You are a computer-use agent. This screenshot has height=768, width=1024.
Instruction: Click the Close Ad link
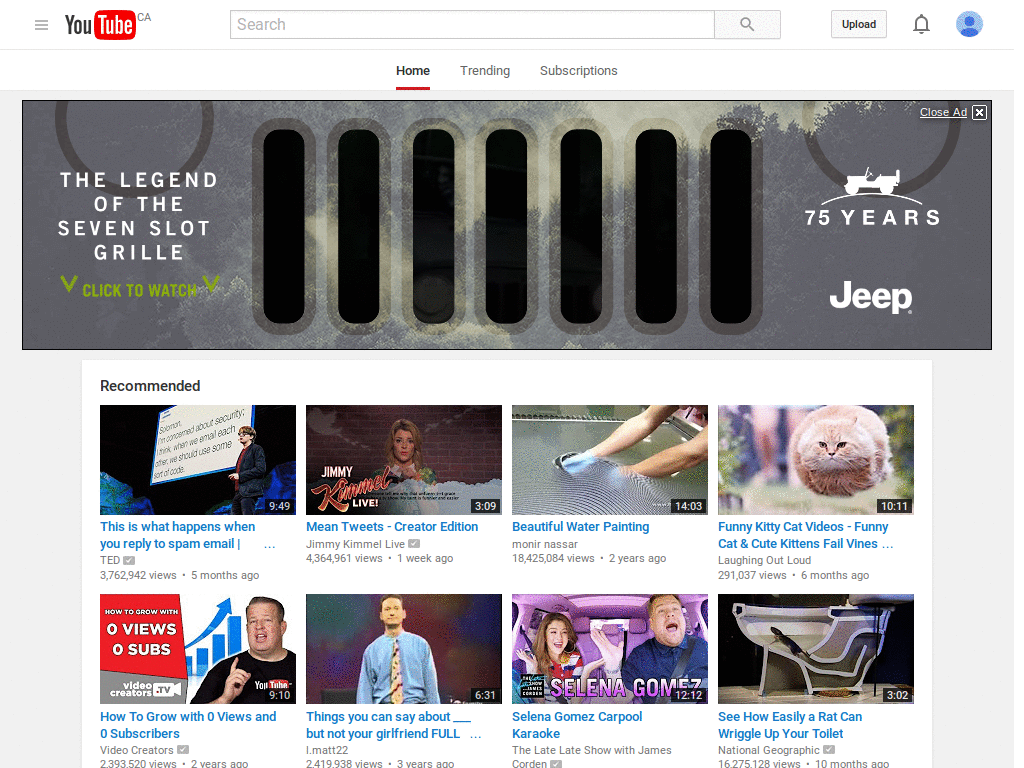(943, 112)
